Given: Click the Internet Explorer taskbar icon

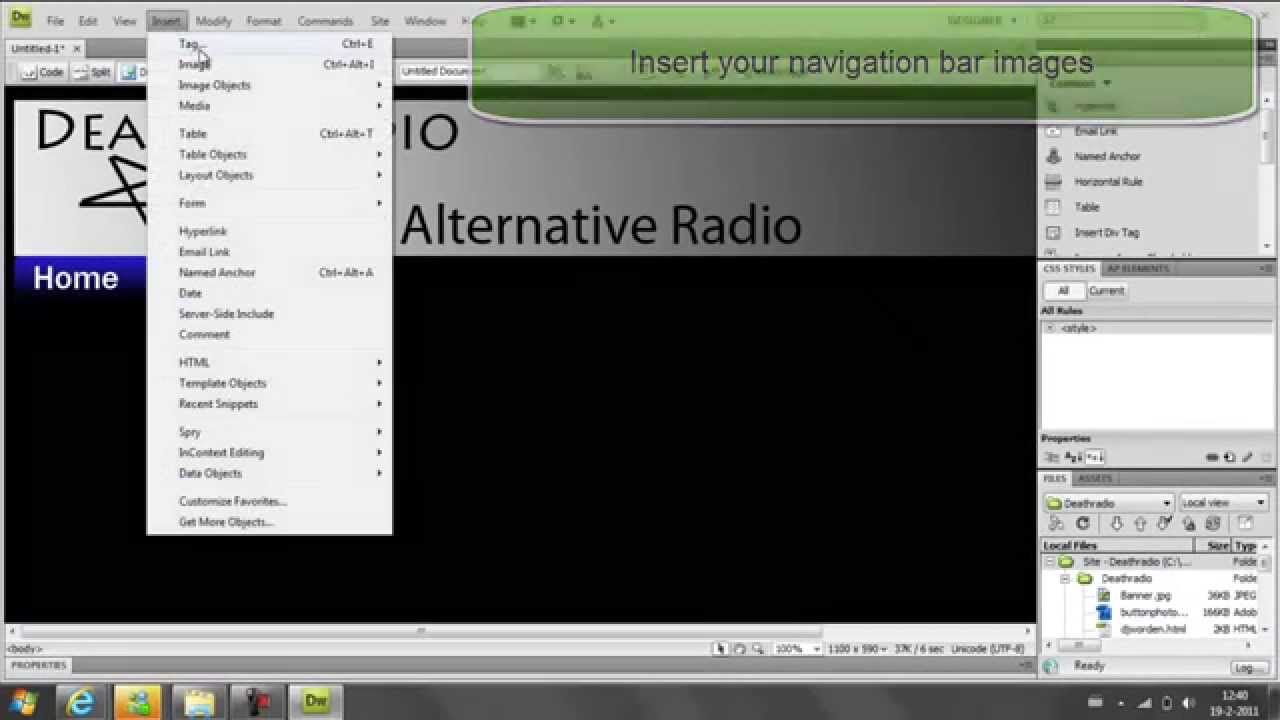Looking at the screenshot, I should point(80,701).
